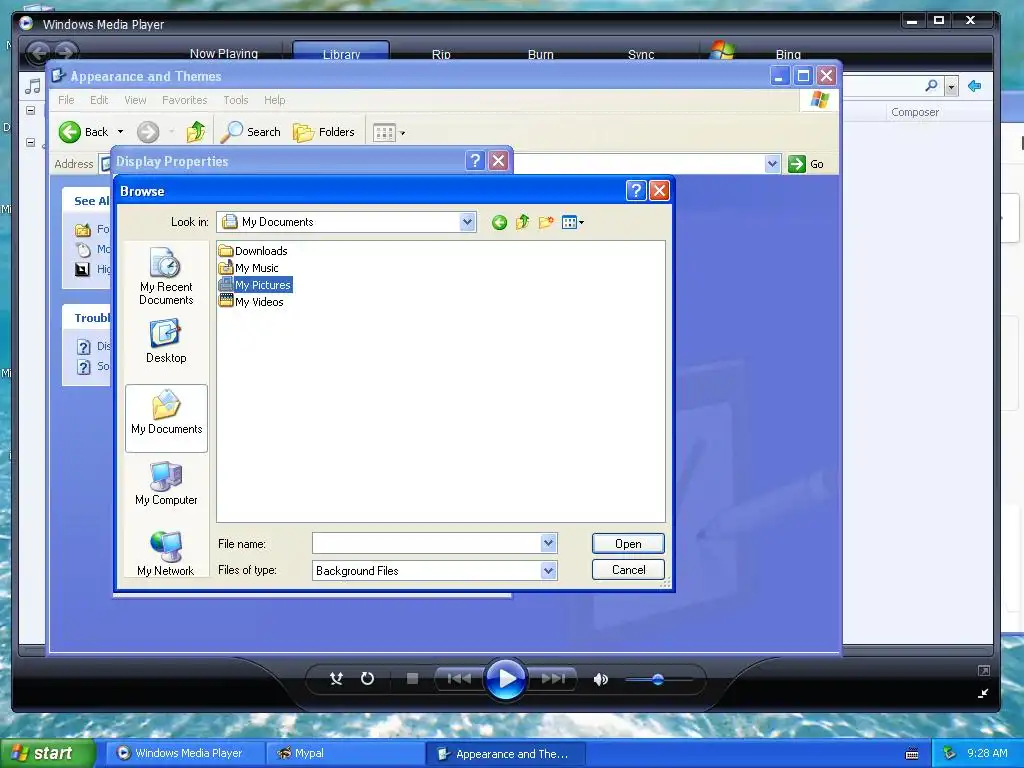Switch to Sync tab in Media Player
The image size is (1024, 768).
point(641,54)
